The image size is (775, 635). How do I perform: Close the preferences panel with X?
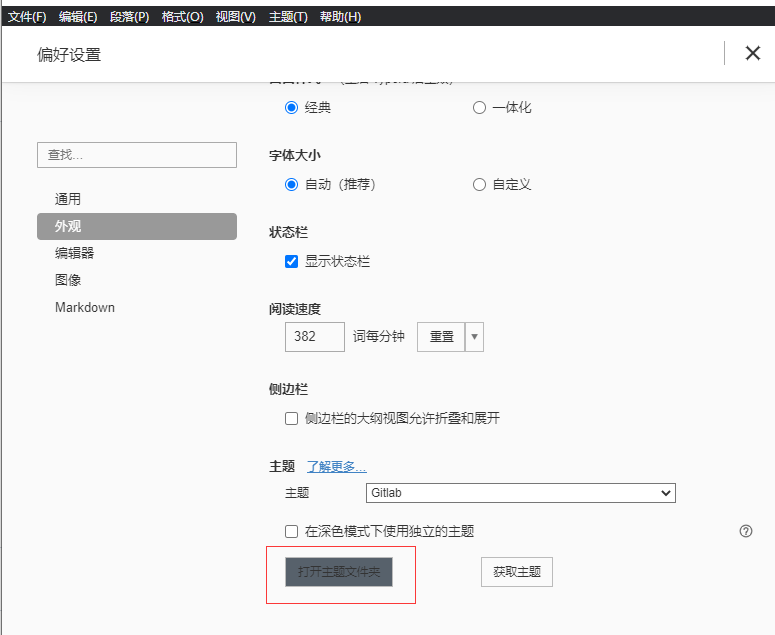click(x=753, y=53)
